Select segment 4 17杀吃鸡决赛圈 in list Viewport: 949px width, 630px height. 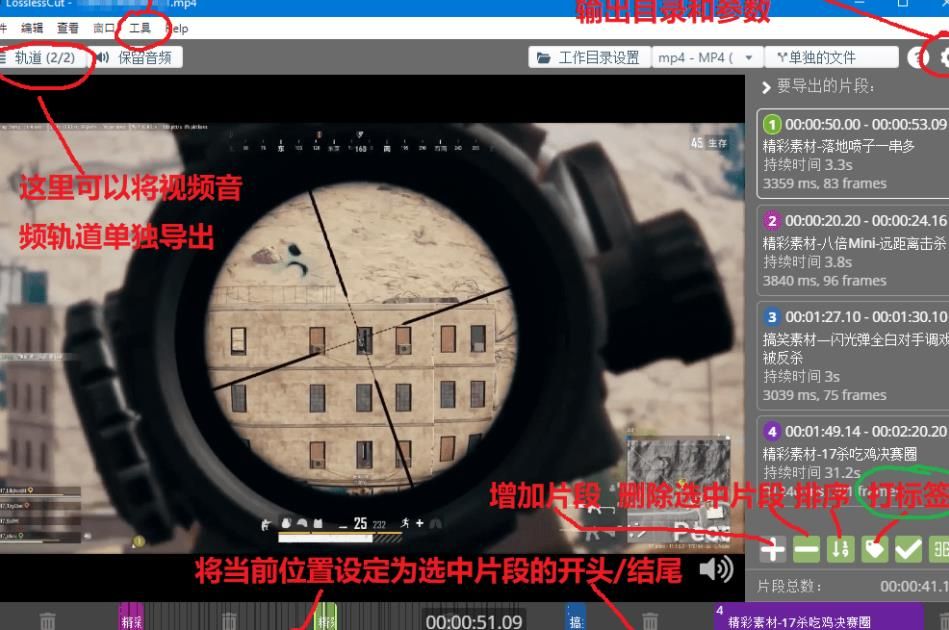(x=853, y=459)
